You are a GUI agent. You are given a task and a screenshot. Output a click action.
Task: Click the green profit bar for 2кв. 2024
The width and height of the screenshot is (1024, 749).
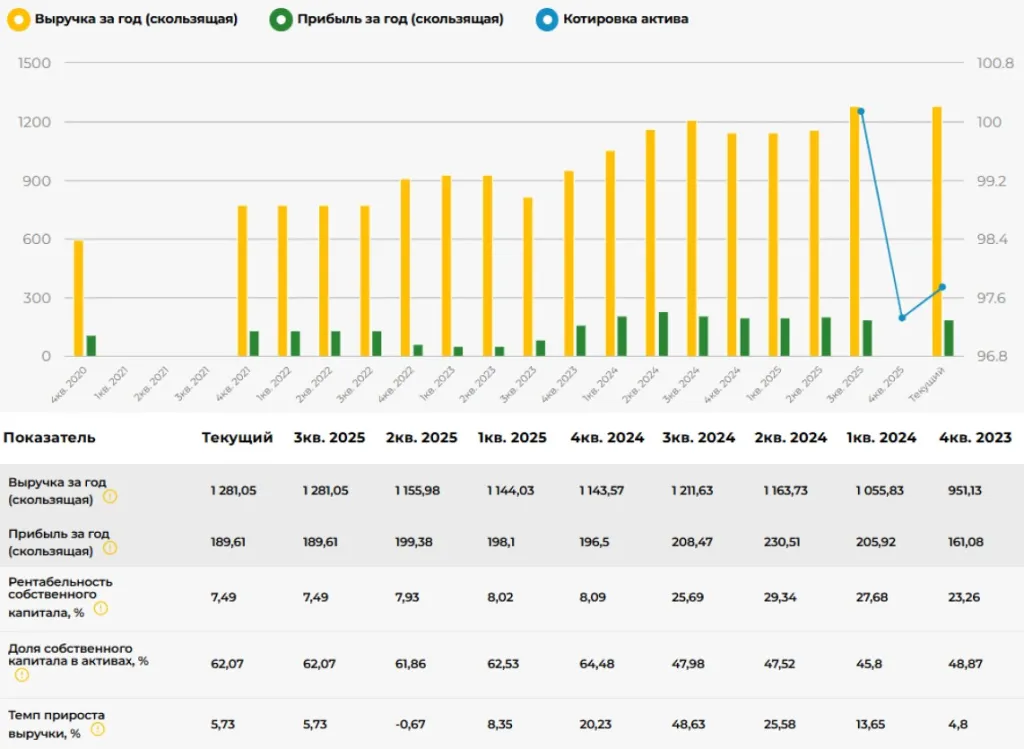(x=663, y=334)
